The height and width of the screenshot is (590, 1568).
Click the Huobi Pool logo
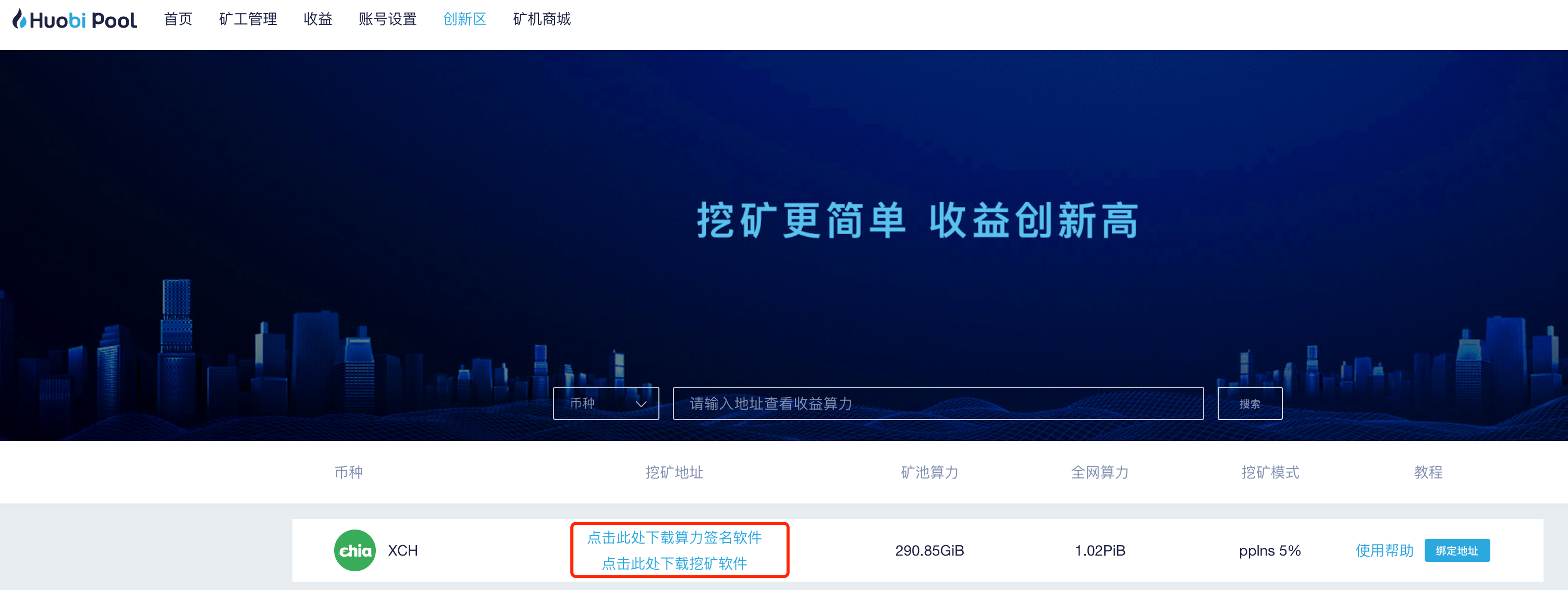75,19
